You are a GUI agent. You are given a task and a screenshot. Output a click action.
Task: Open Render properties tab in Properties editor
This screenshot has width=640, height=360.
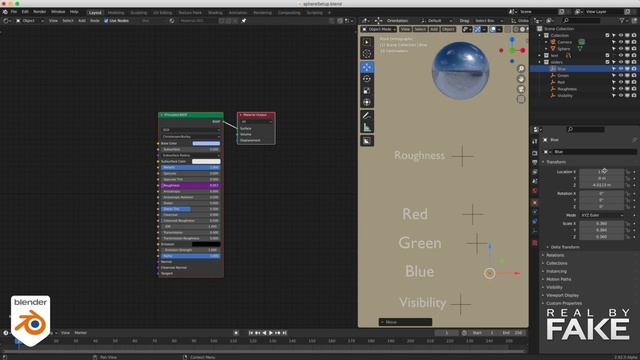click(535, 153)
